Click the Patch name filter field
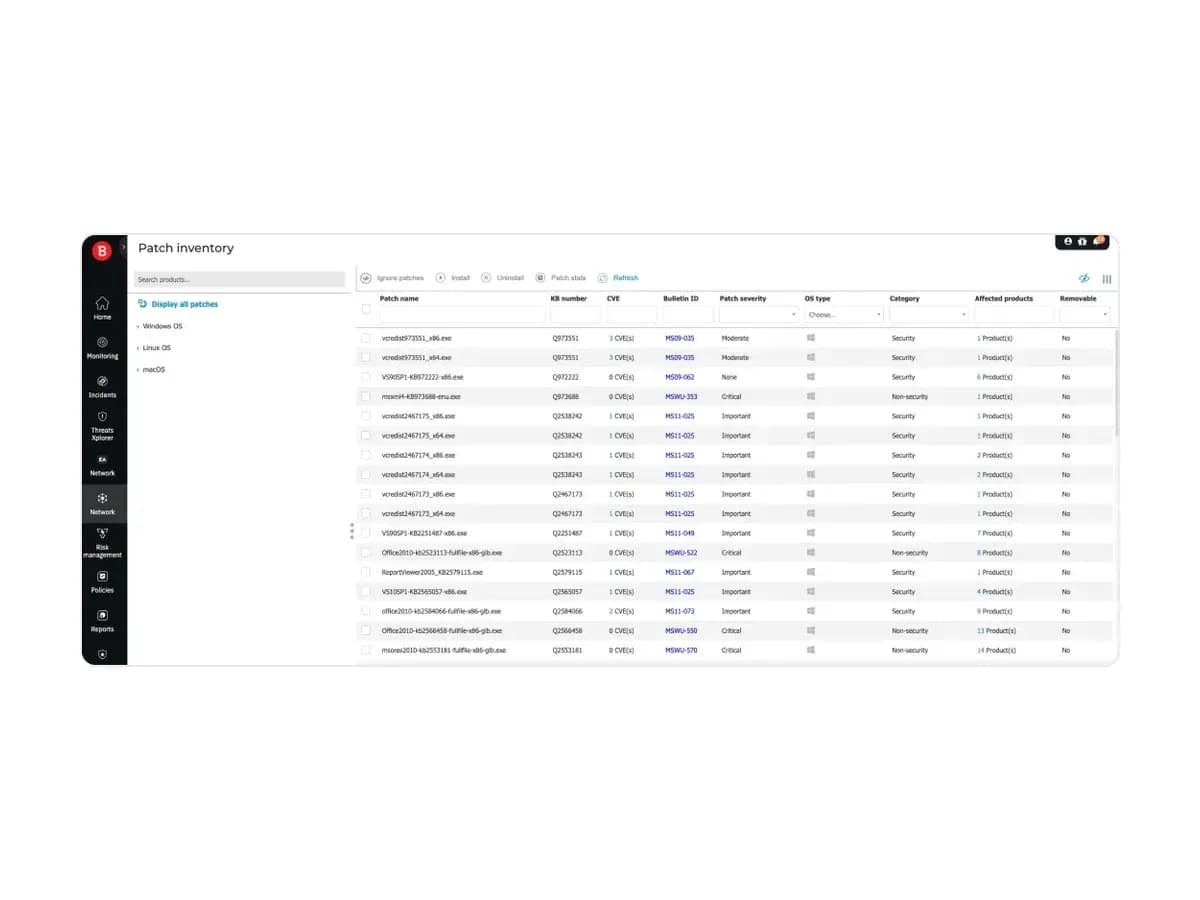Viewport: 1200px width, 900px height. pos(462,315)
